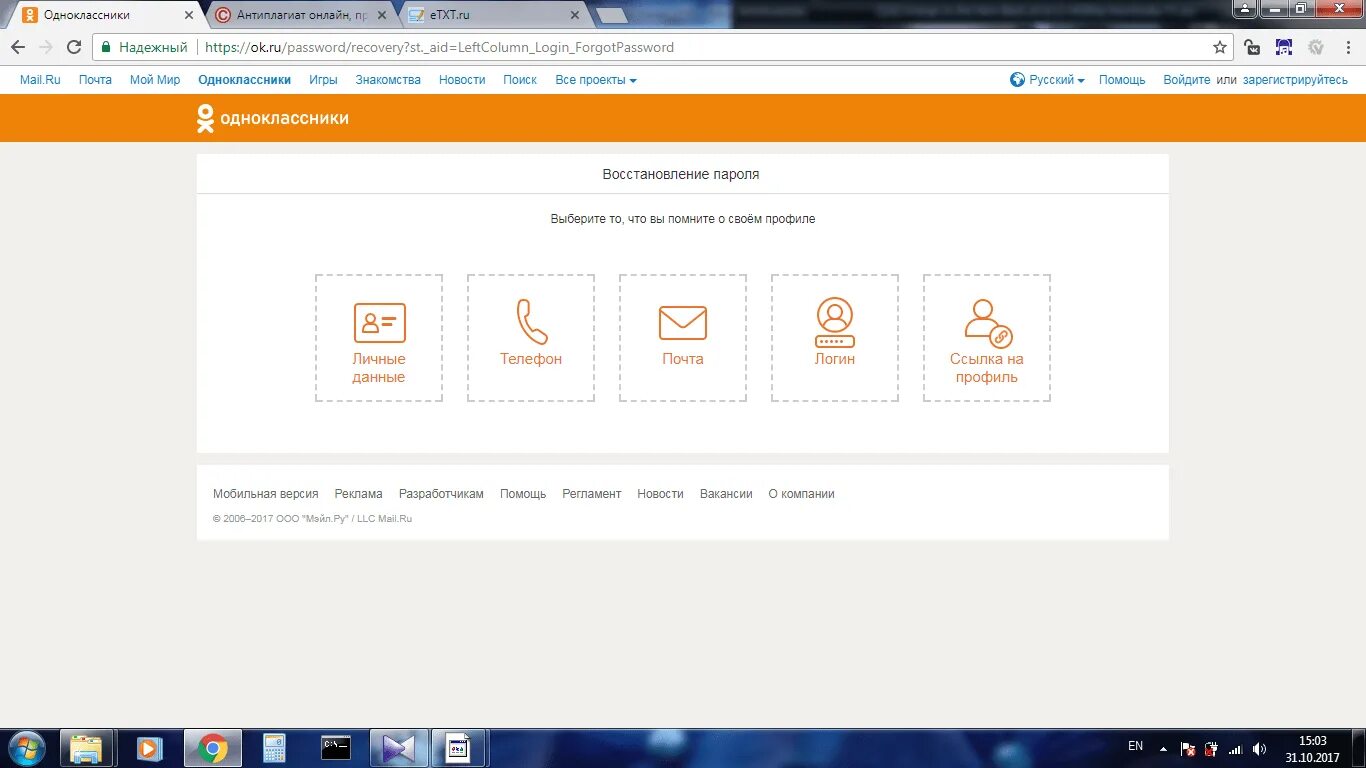Open Регламент footer link
The image size is (1366, 768).
click(592, 494)
